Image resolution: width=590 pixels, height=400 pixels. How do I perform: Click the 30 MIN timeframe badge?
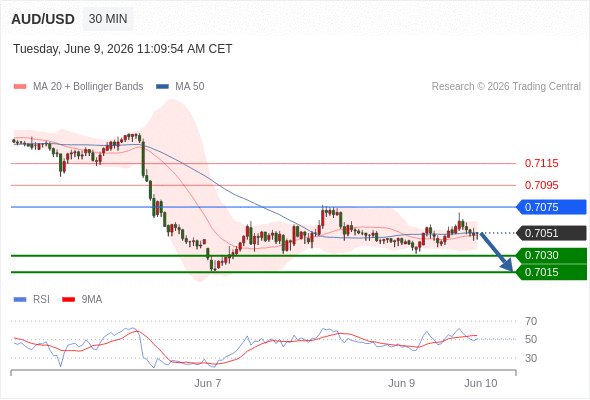pyautogui.click(x=108, y=19)
